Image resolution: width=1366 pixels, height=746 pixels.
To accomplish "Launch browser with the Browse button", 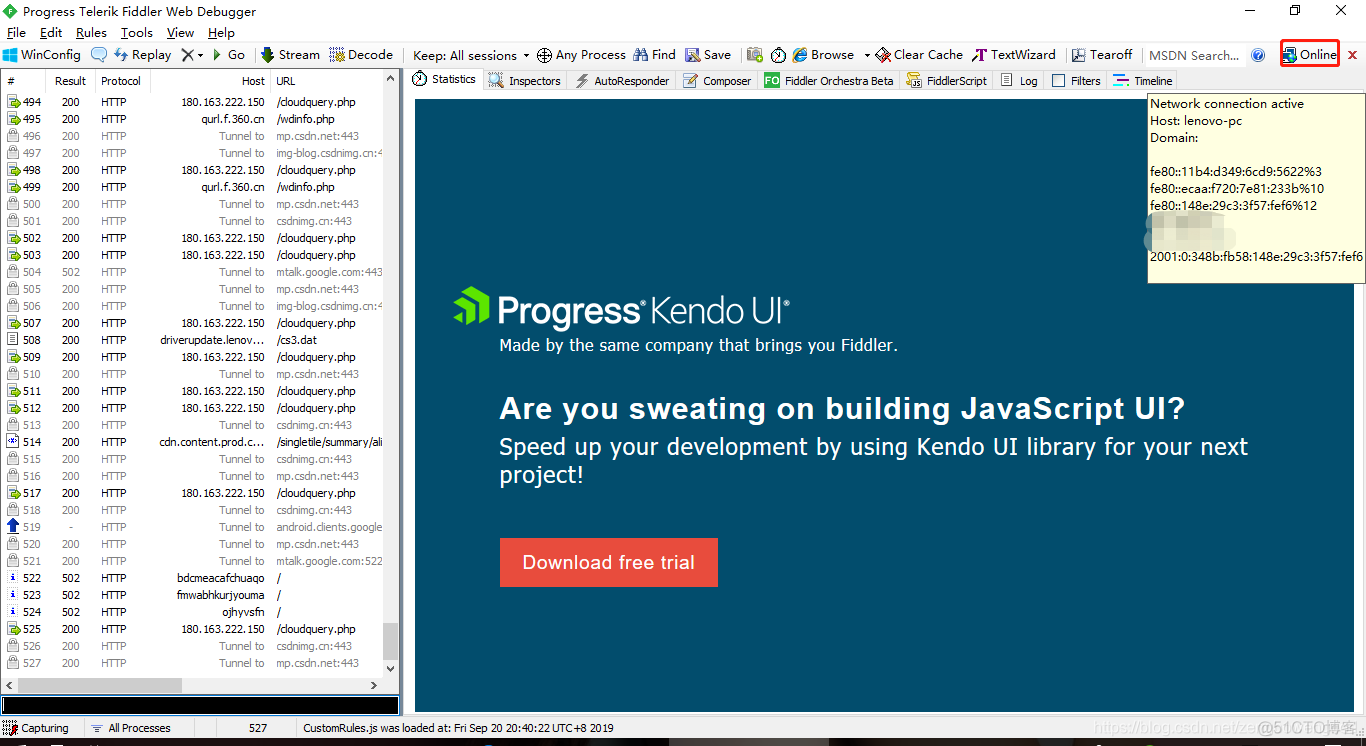I will [x=823, y=55].
